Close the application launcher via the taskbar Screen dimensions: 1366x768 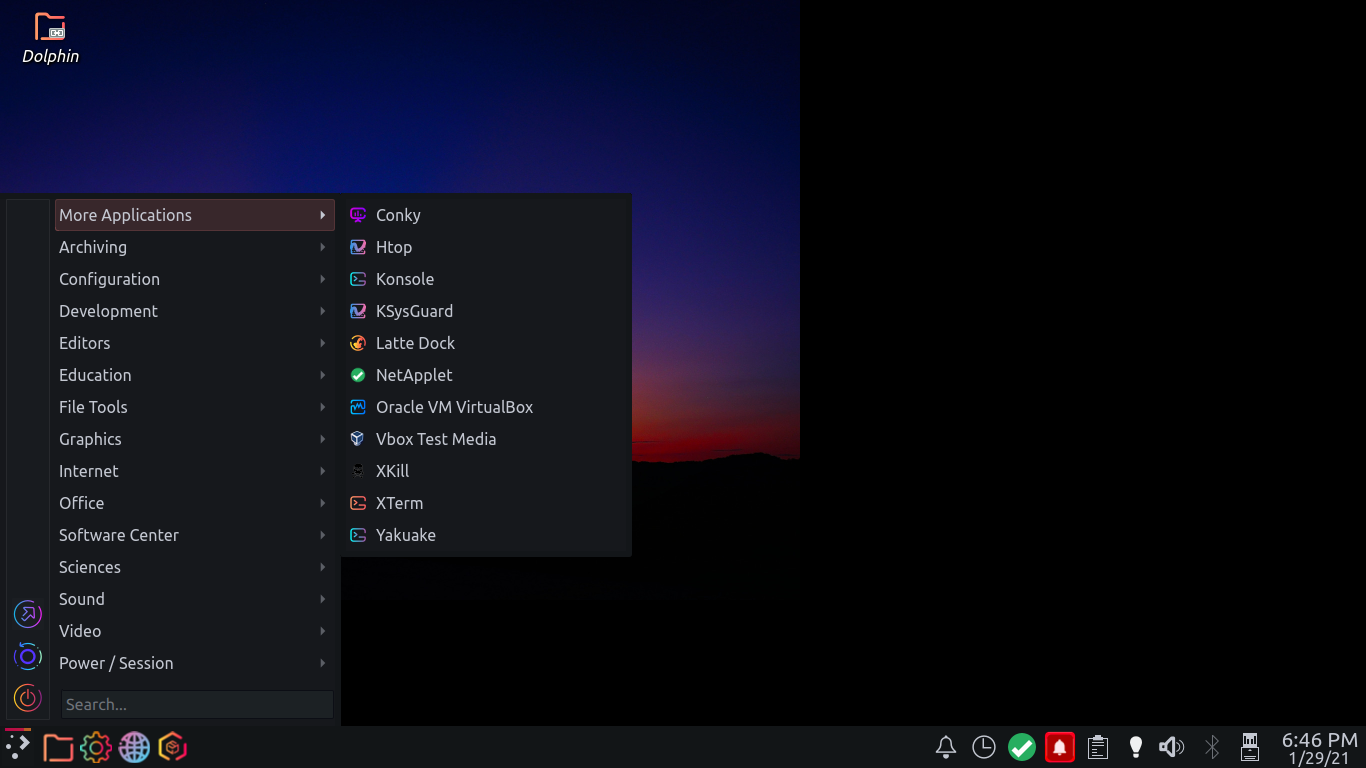tap(18, 746)
